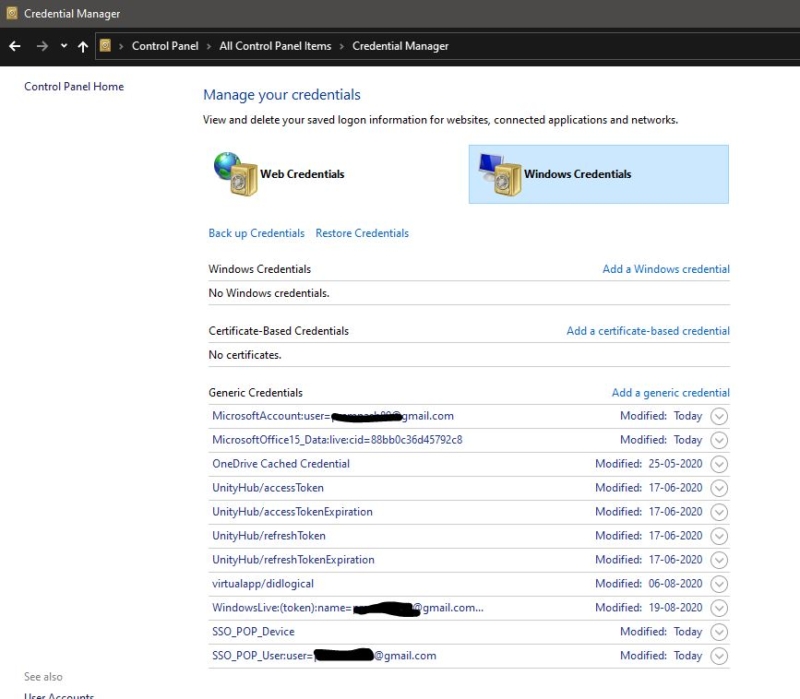Click Modified 06-08-2020 date on virtualapp row
Screen dimensions: 800x699
pos(648,584)
